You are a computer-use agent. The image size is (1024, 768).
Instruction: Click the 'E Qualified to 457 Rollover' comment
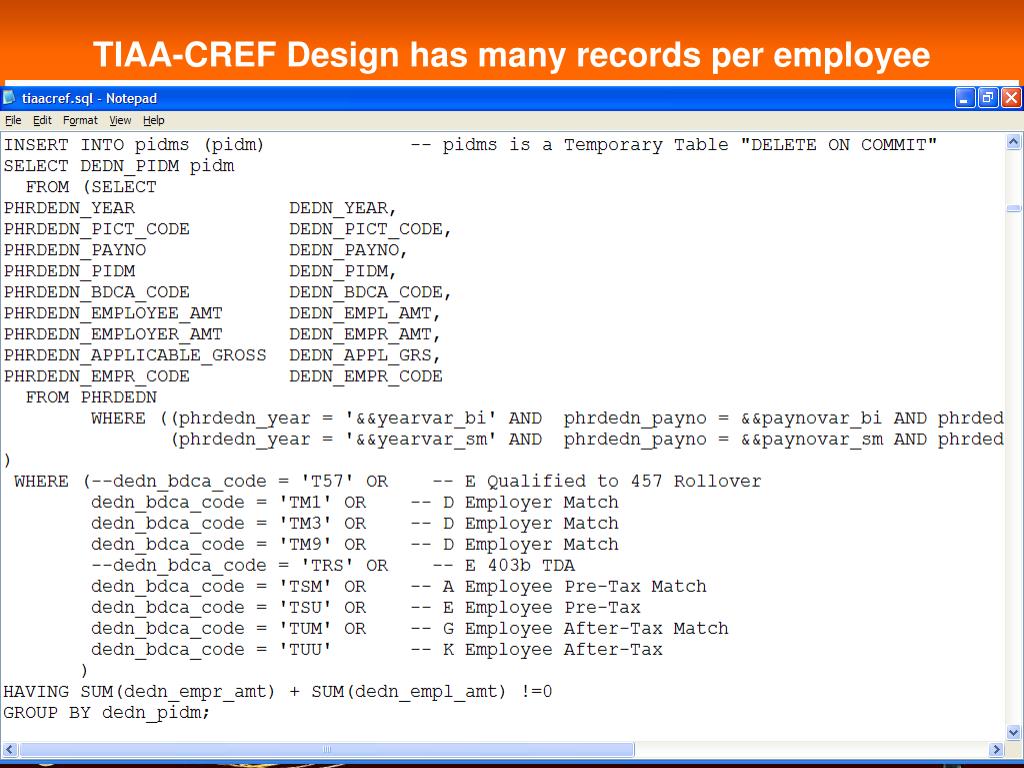[x=613, y=481]
